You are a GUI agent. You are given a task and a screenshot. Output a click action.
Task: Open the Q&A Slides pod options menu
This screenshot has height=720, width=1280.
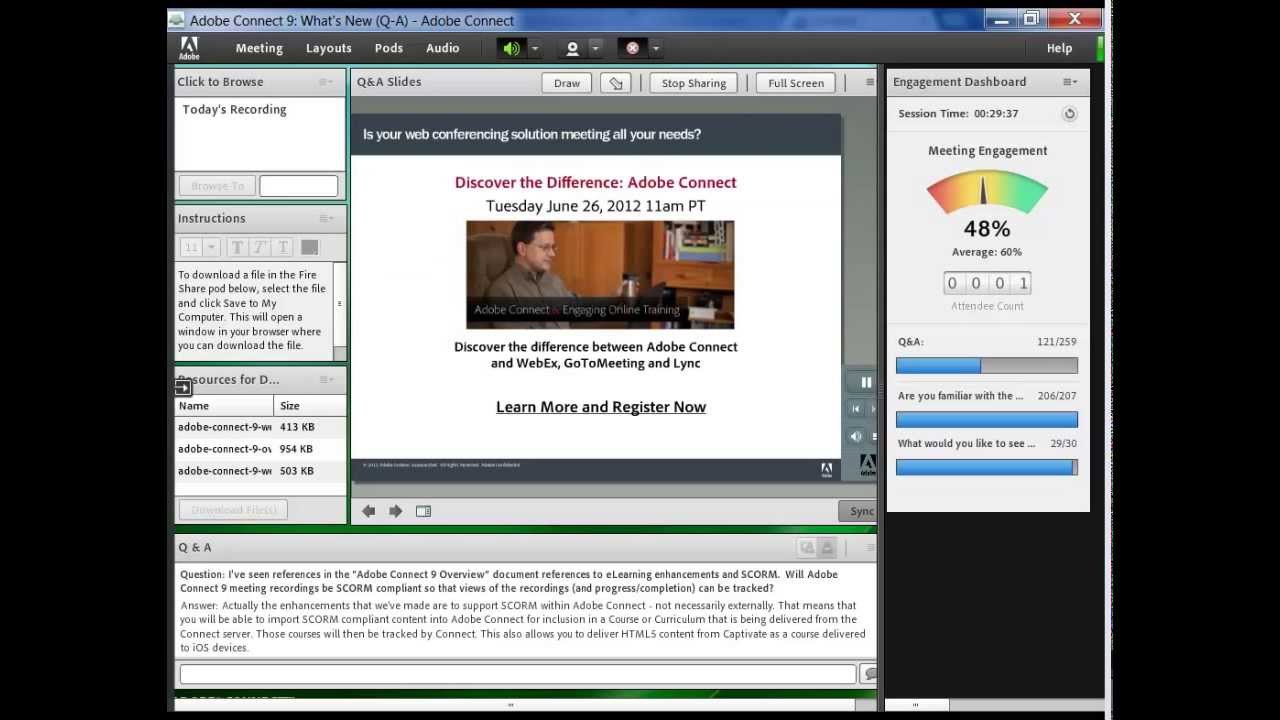tap(870, 82)
